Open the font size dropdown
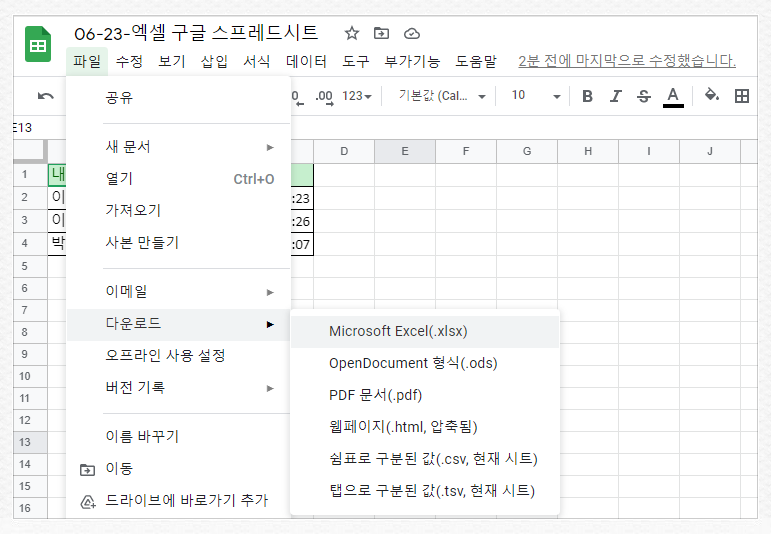Image resolution: width=771 pixels, height=534 pixels. pos(536,96)
